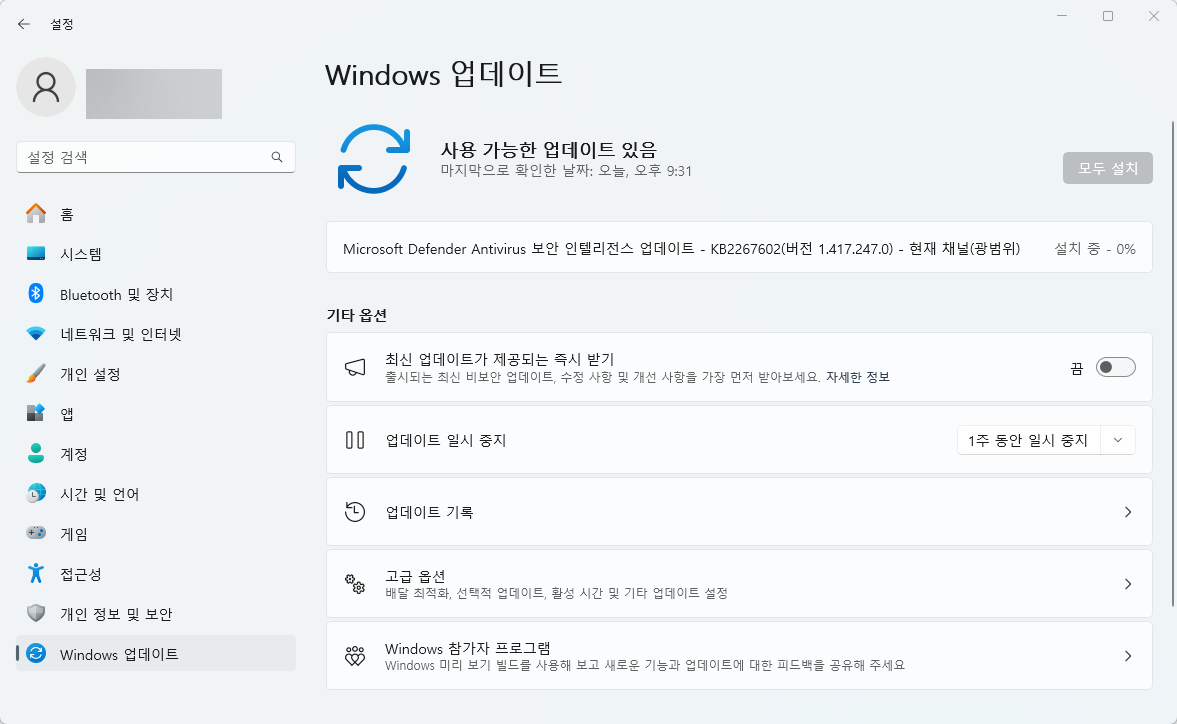Expand Windows 참가자 프로그램 chevron
This screenshot has height=724, width=1177.
(x=1127, y=656)
